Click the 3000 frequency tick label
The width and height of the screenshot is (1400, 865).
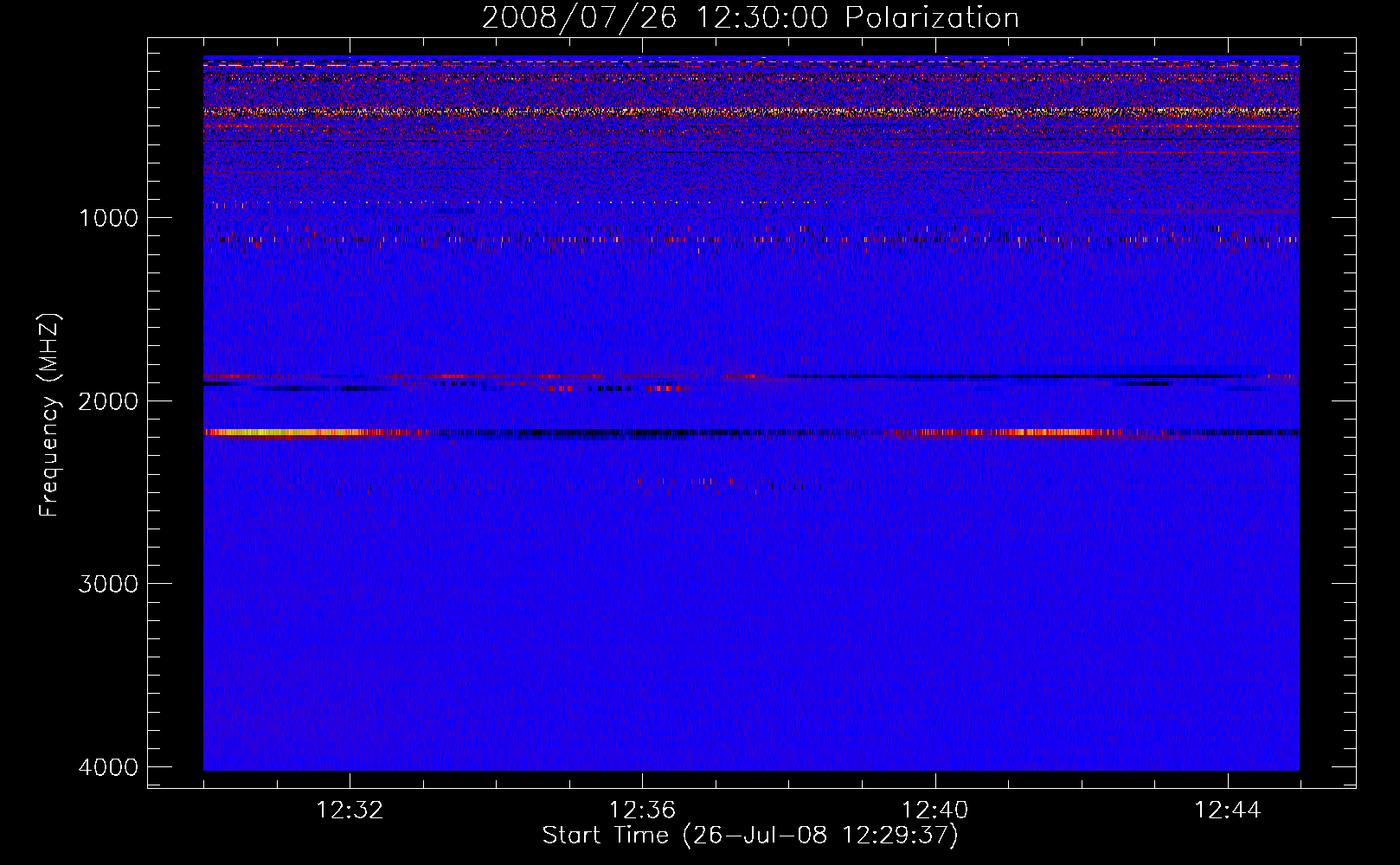(x=108, y=584)
